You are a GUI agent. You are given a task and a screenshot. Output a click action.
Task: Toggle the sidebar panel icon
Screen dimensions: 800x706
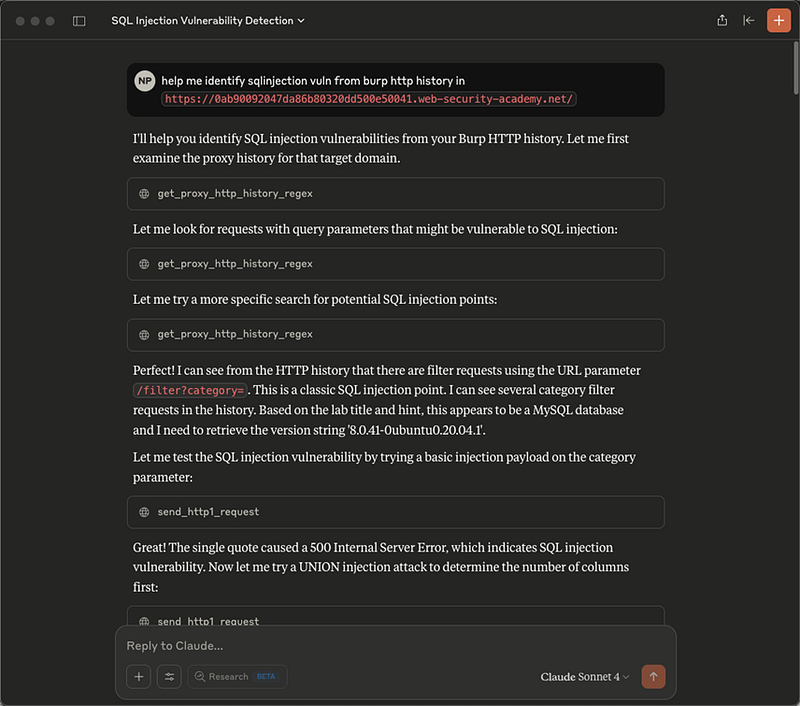79,21
